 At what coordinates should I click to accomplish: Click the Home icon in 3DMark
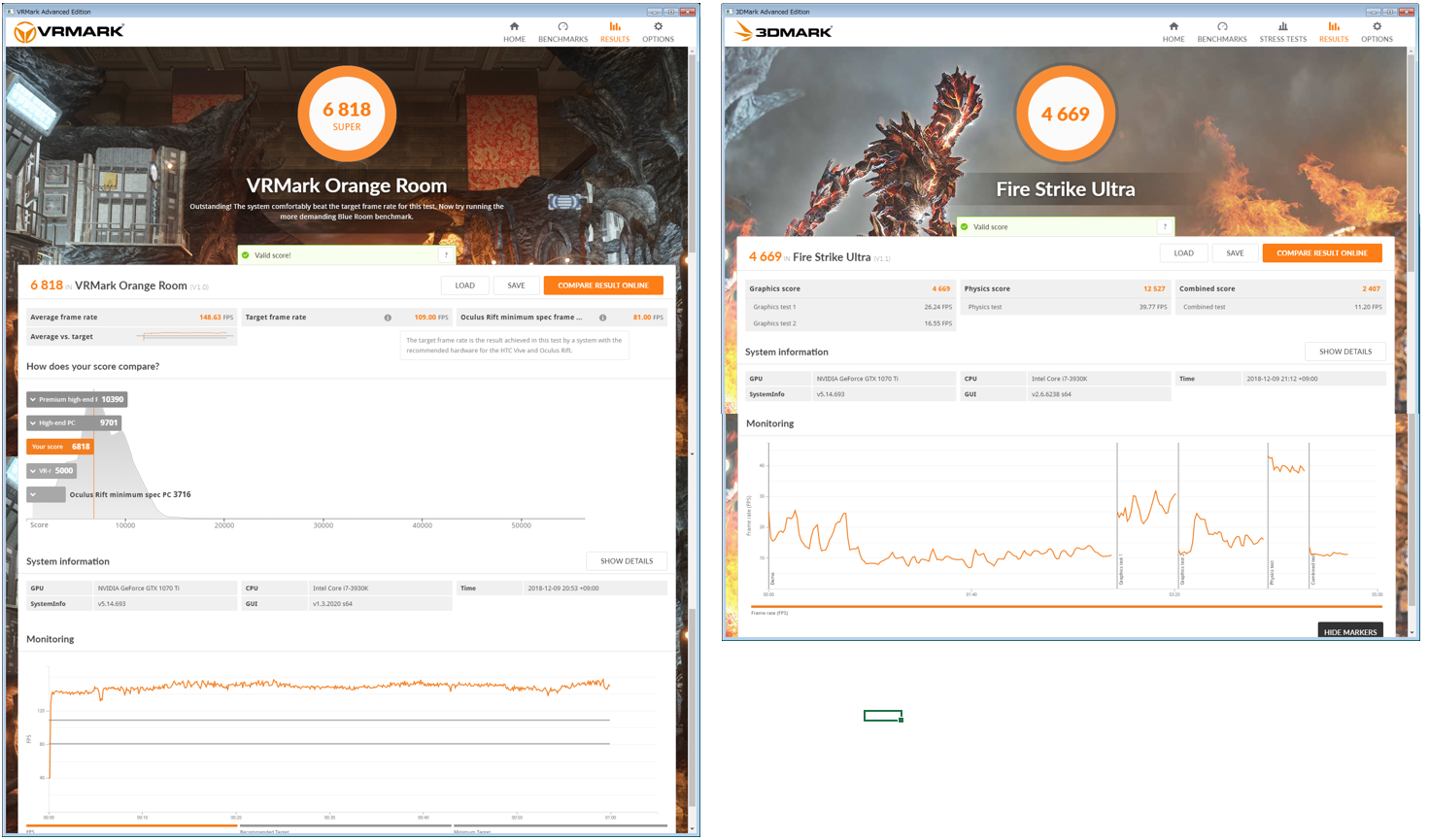(1174, 26)
